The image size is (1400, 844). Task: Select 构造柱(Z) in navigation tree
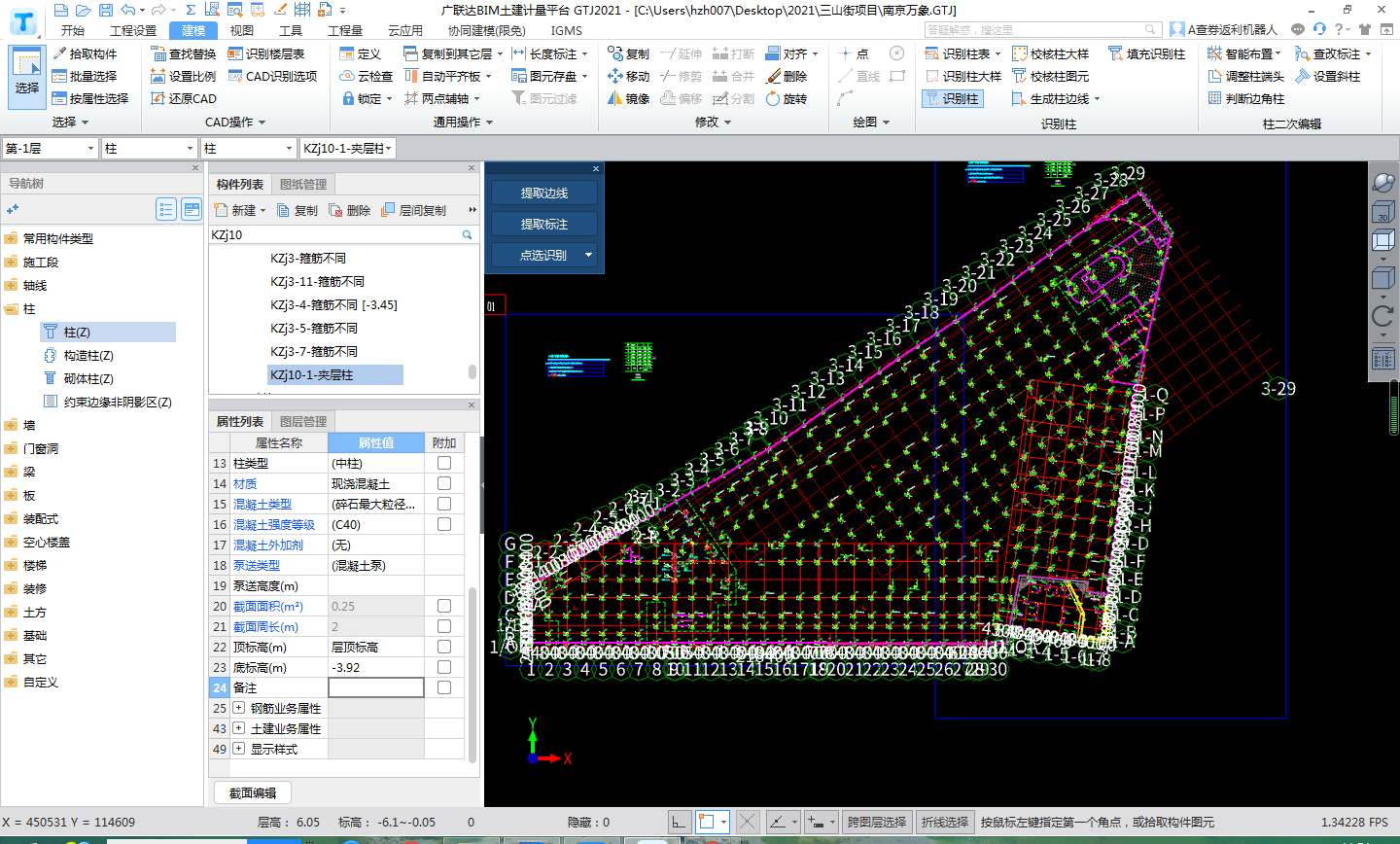(x=88, y=355)
